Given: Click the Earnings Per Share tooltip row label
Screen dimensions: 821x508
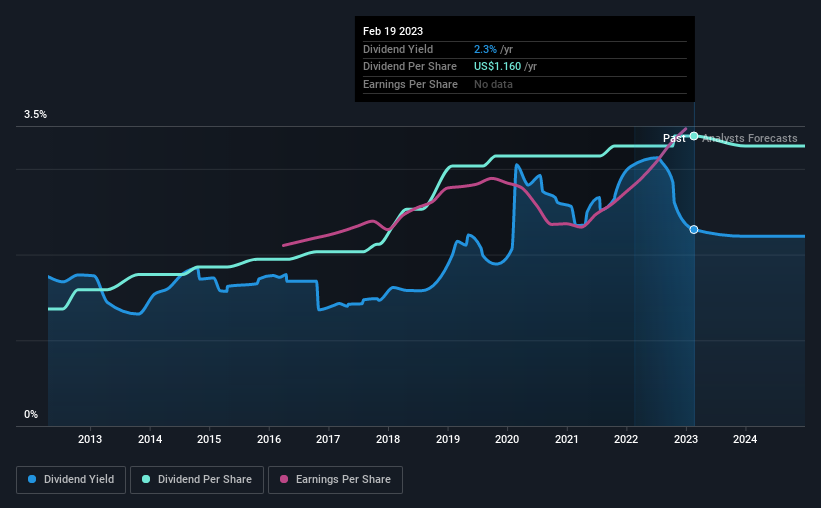Looking at the screenshot, I should pyautogui.click(x=410, y=84).
